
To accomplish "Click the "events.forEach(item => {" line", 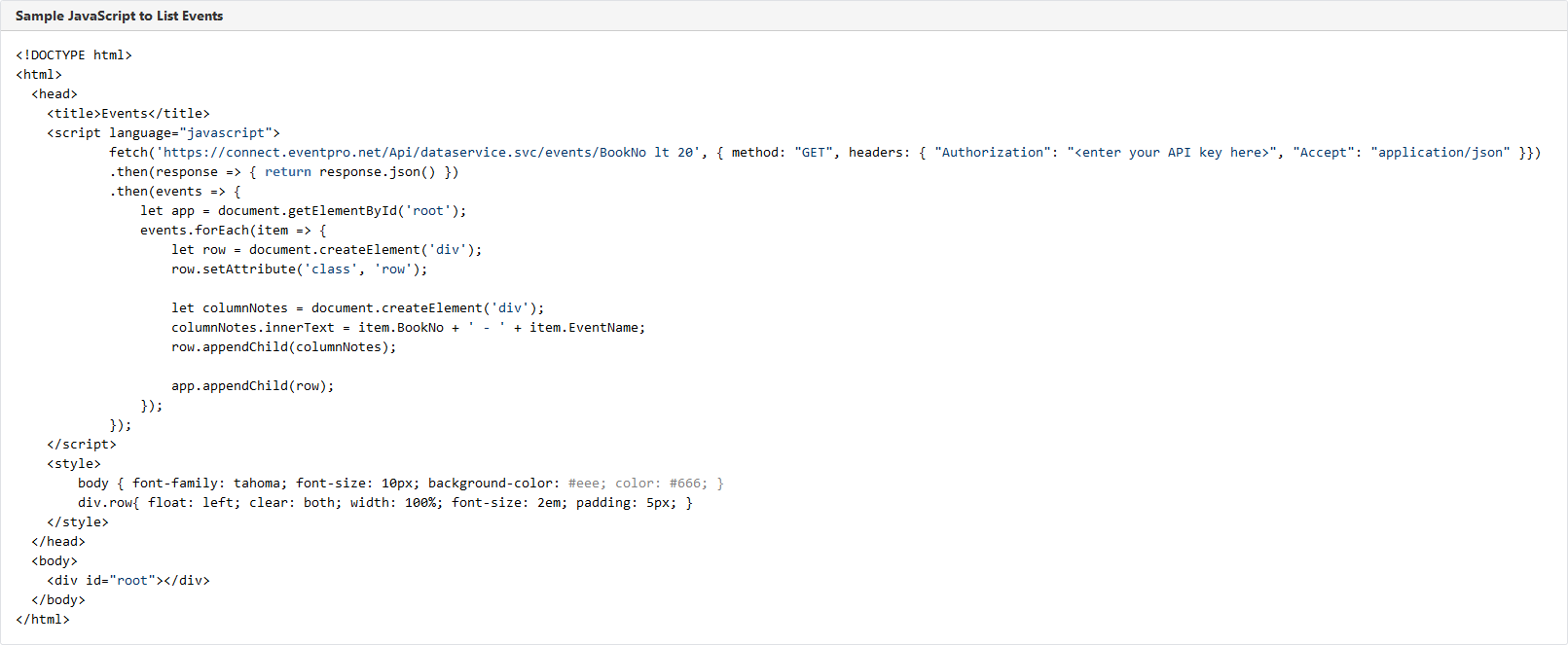I will 234,231.
